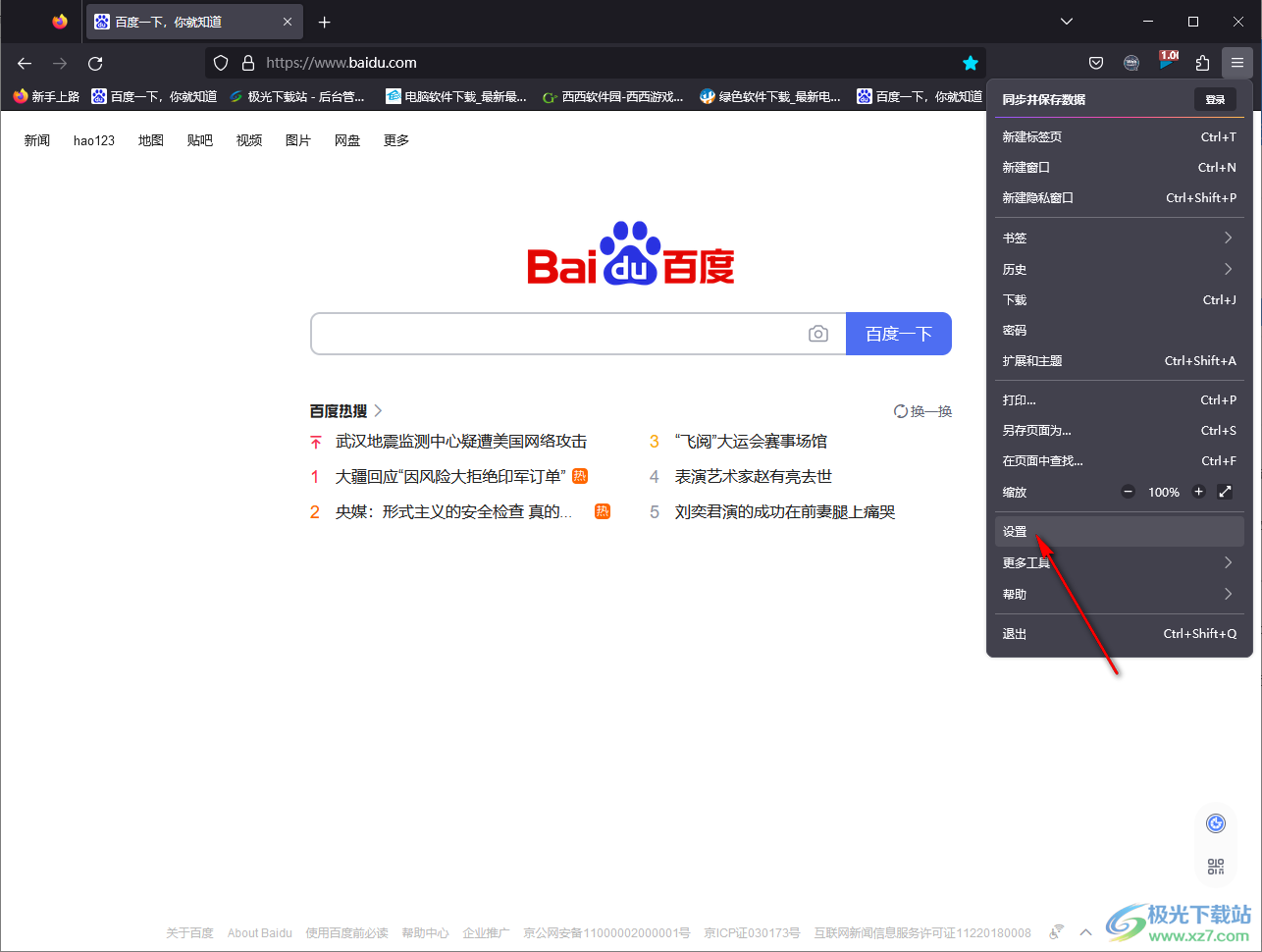This screenshot has height=952, width=1262.
Task: Select 新建隐私窗口 menu item
Action: point(1119,198)
